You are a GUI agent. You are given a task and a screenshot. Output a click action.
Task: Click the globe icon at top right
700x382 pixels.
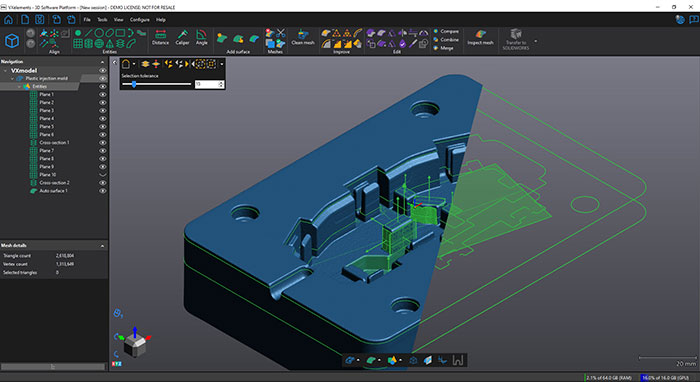point(680,20)
